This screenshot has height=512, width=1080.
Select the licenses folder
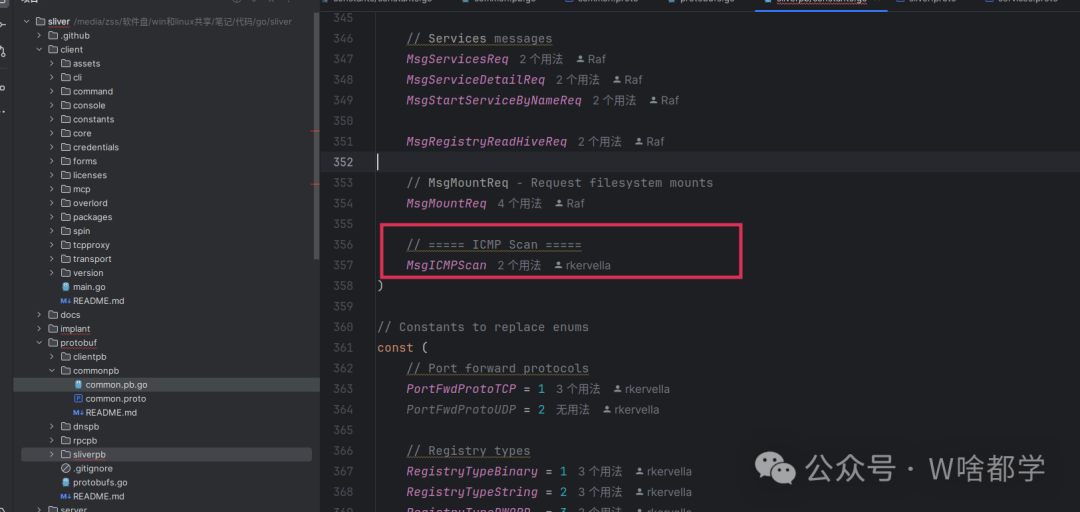click(90, 175)
